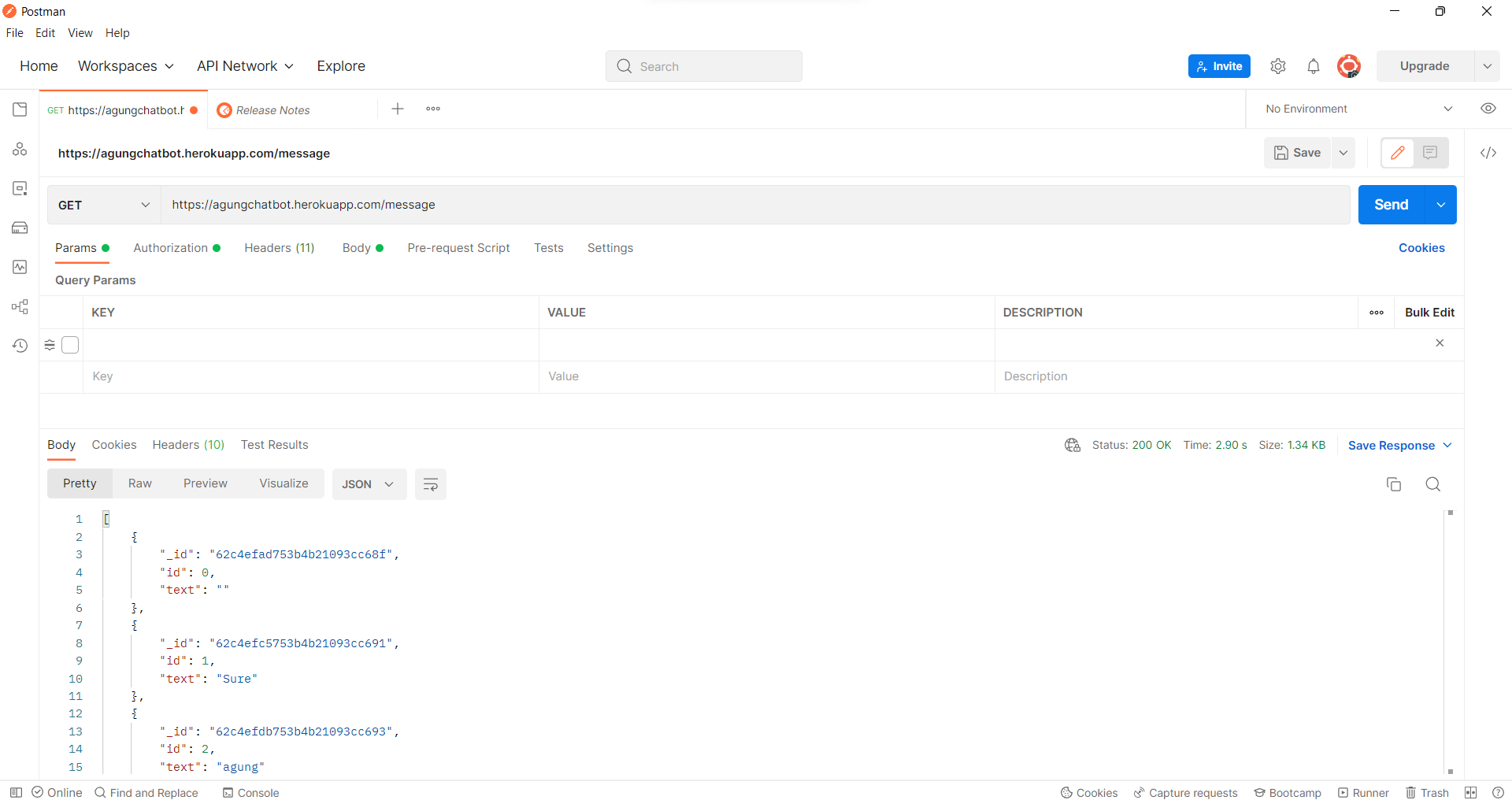The image size is (1512, 800).
Task: Open the Mock Servers sidebar panel
Action: [x=20, y=228]
